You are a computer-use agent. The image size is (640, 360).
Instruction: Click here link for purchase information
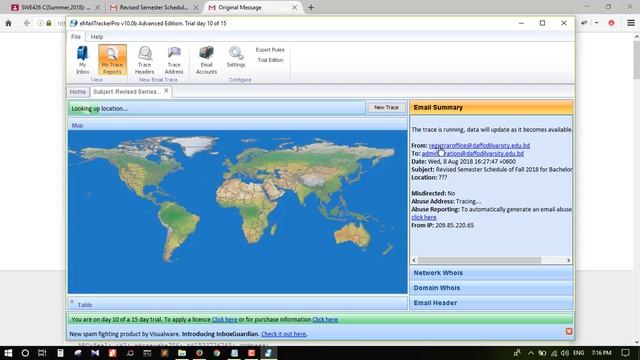(x=325, y=320)
